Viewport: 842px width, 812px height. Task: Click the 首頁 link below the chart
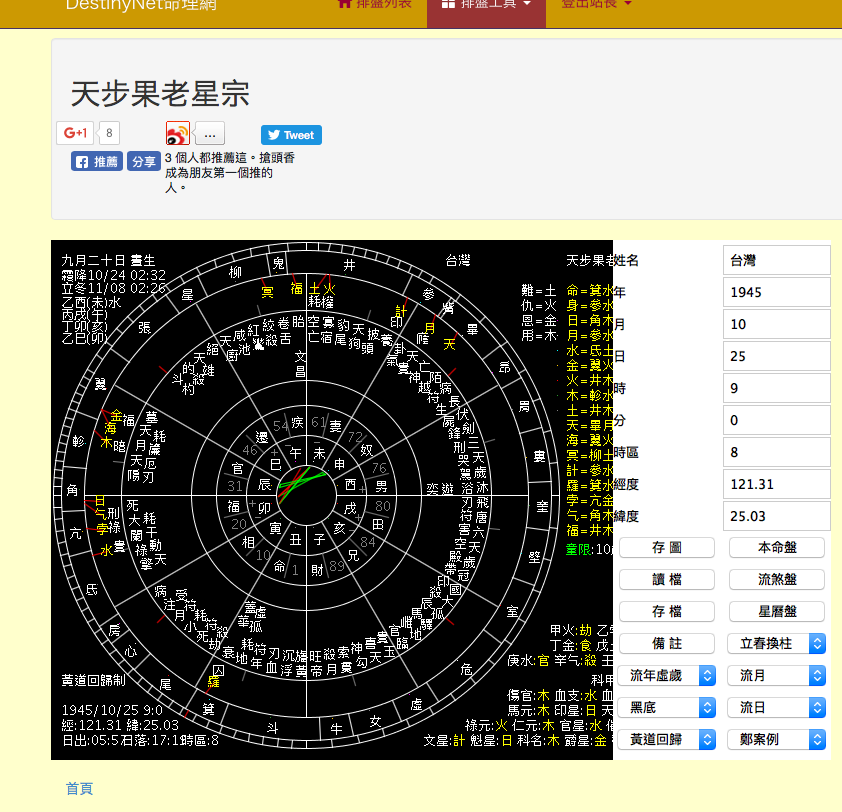click(79, 789)
